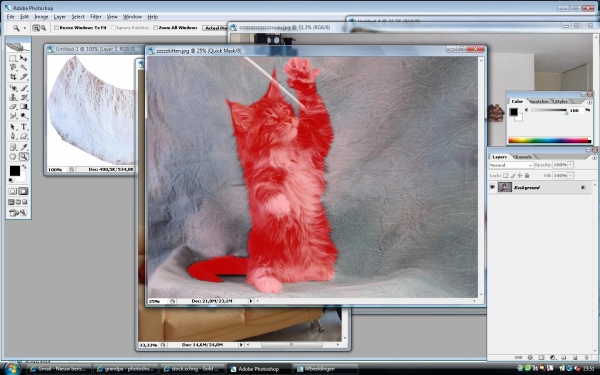Choose the Eraser tool
600x375 pixels.
pyautogui.click(x=13, y=107)
